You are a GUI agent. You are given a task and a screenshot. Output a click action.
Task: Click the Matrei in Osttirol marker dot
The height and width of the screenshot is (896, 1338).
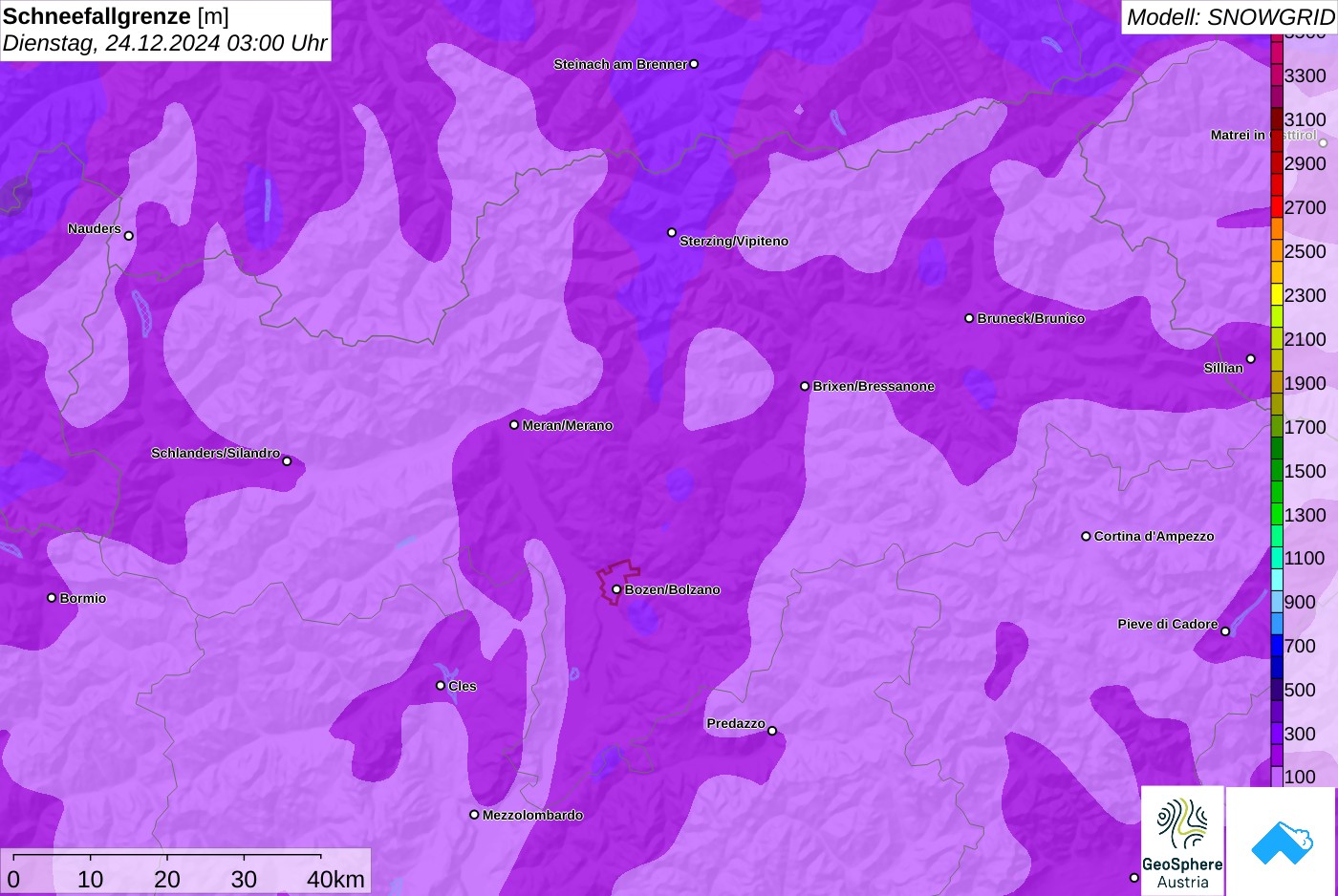[x=1324, y=143]
